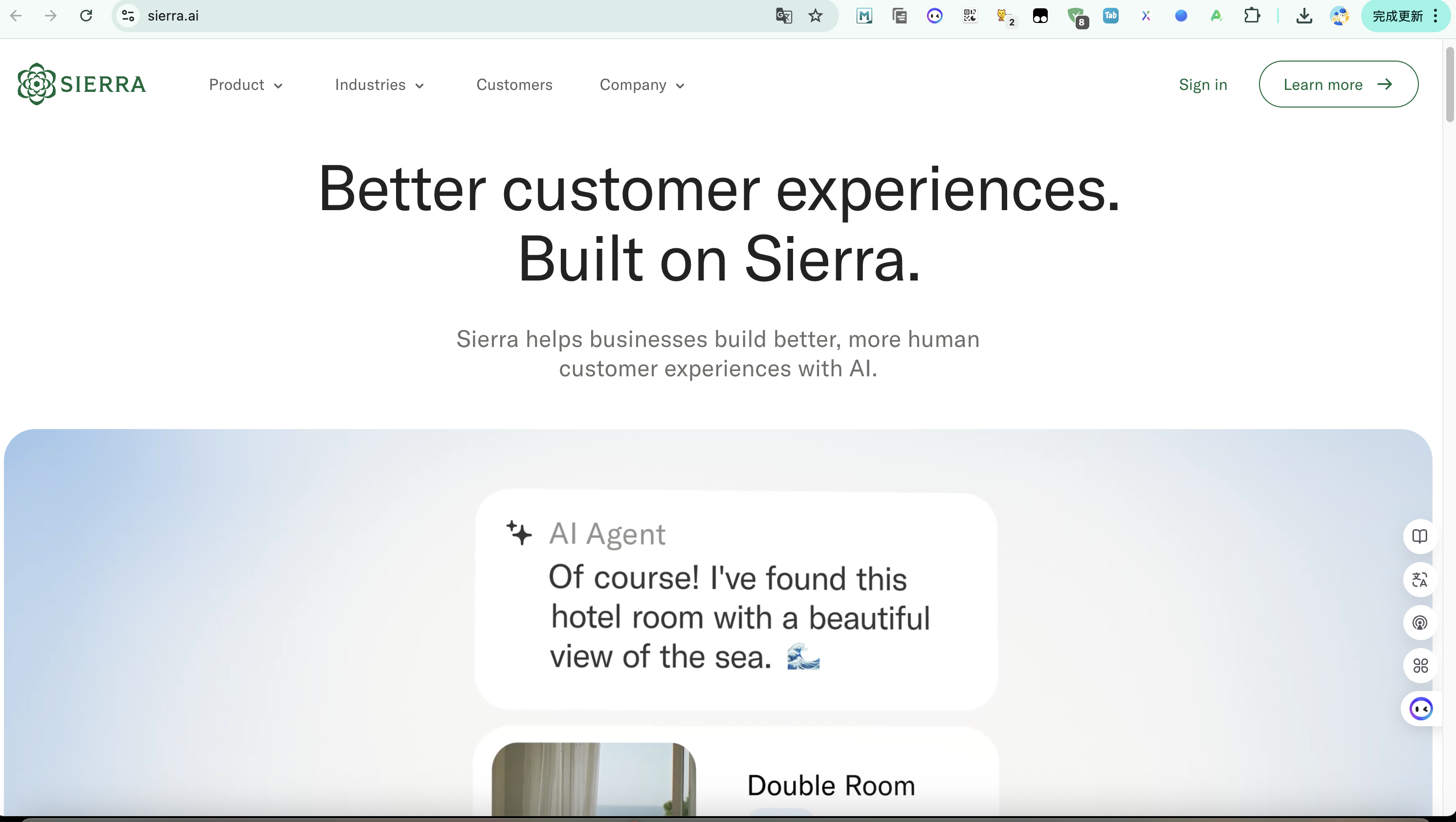Open the blue Tab extension
The width and height of the screenshot is (1456, 822).
tap(1111, 16)
